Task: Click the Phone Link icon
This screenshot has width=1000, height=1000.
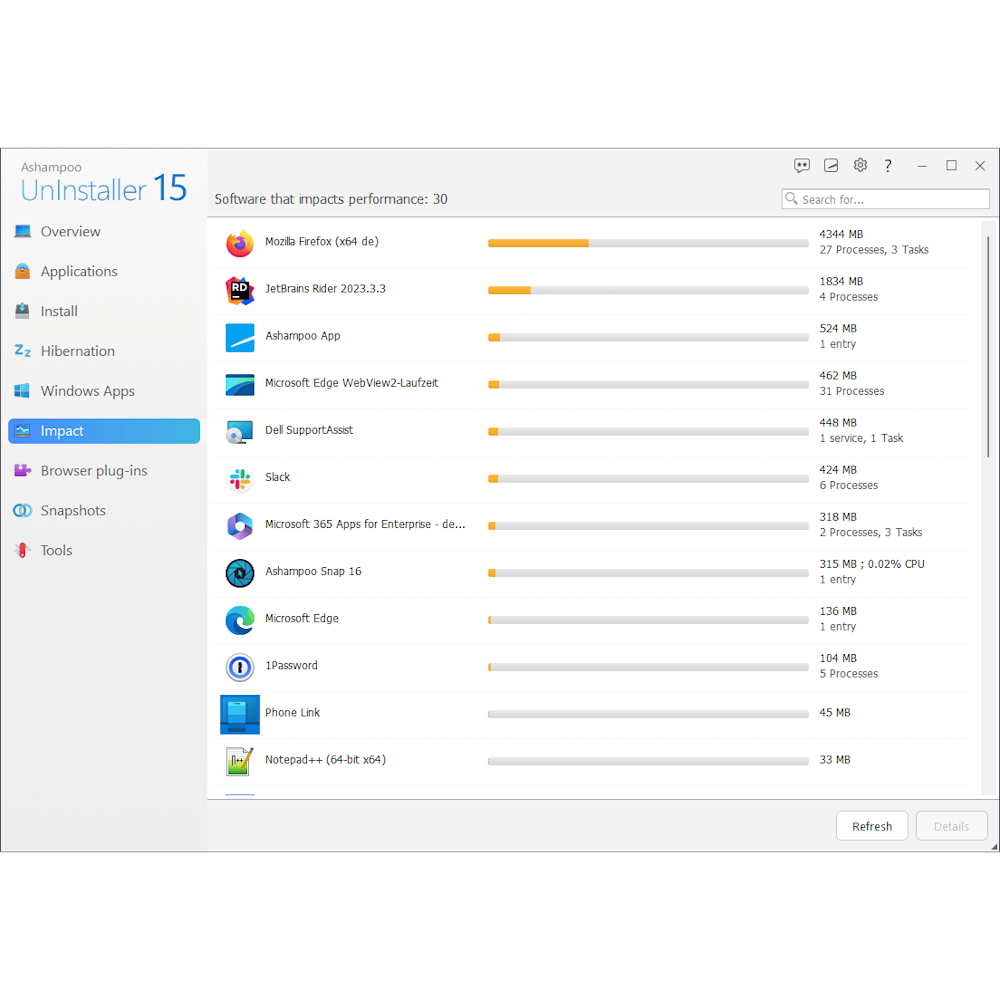Action: pyautogui.click(x=240, y=714)
